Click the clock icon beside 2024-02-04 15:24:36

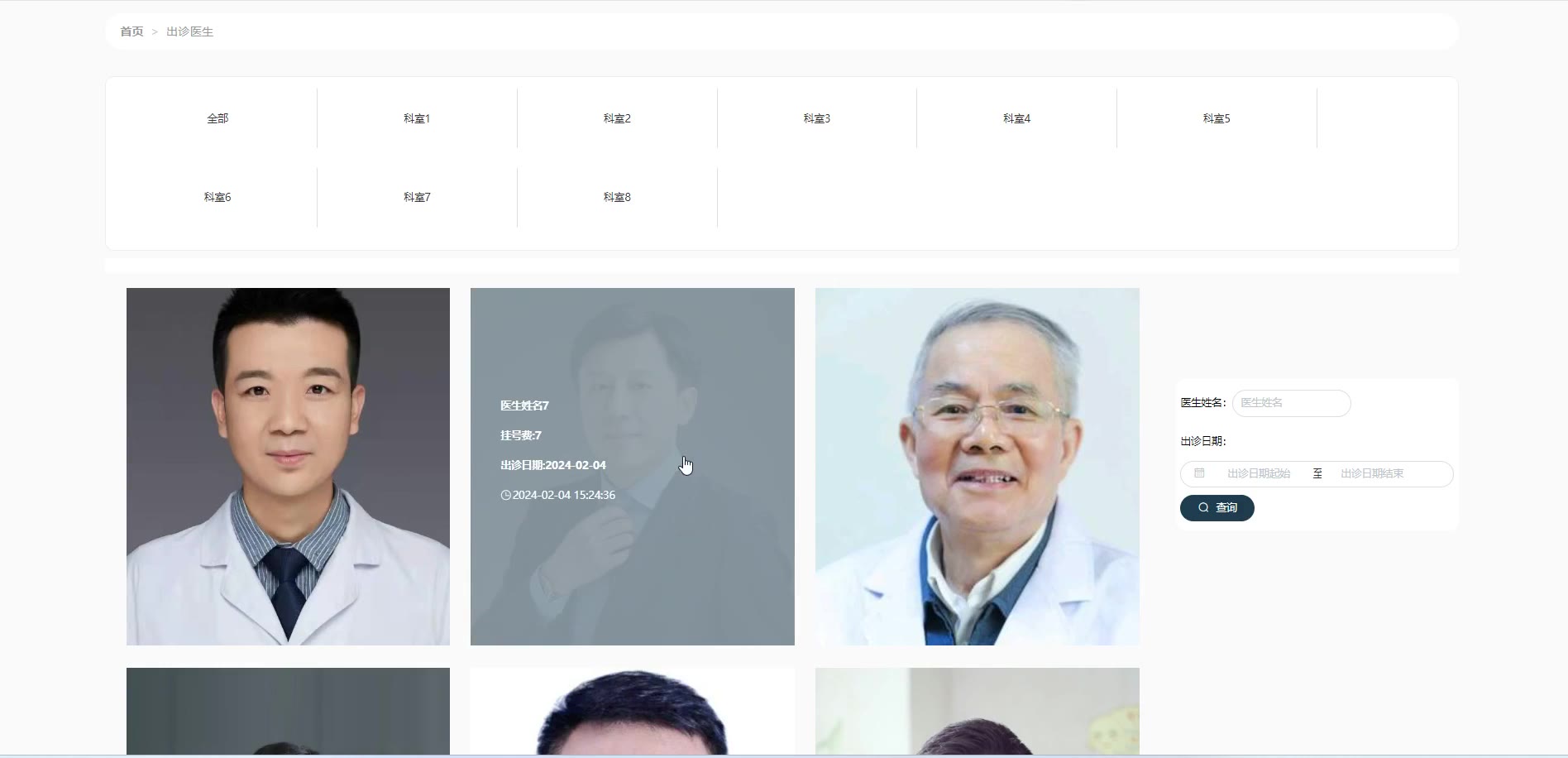point(505,495)
